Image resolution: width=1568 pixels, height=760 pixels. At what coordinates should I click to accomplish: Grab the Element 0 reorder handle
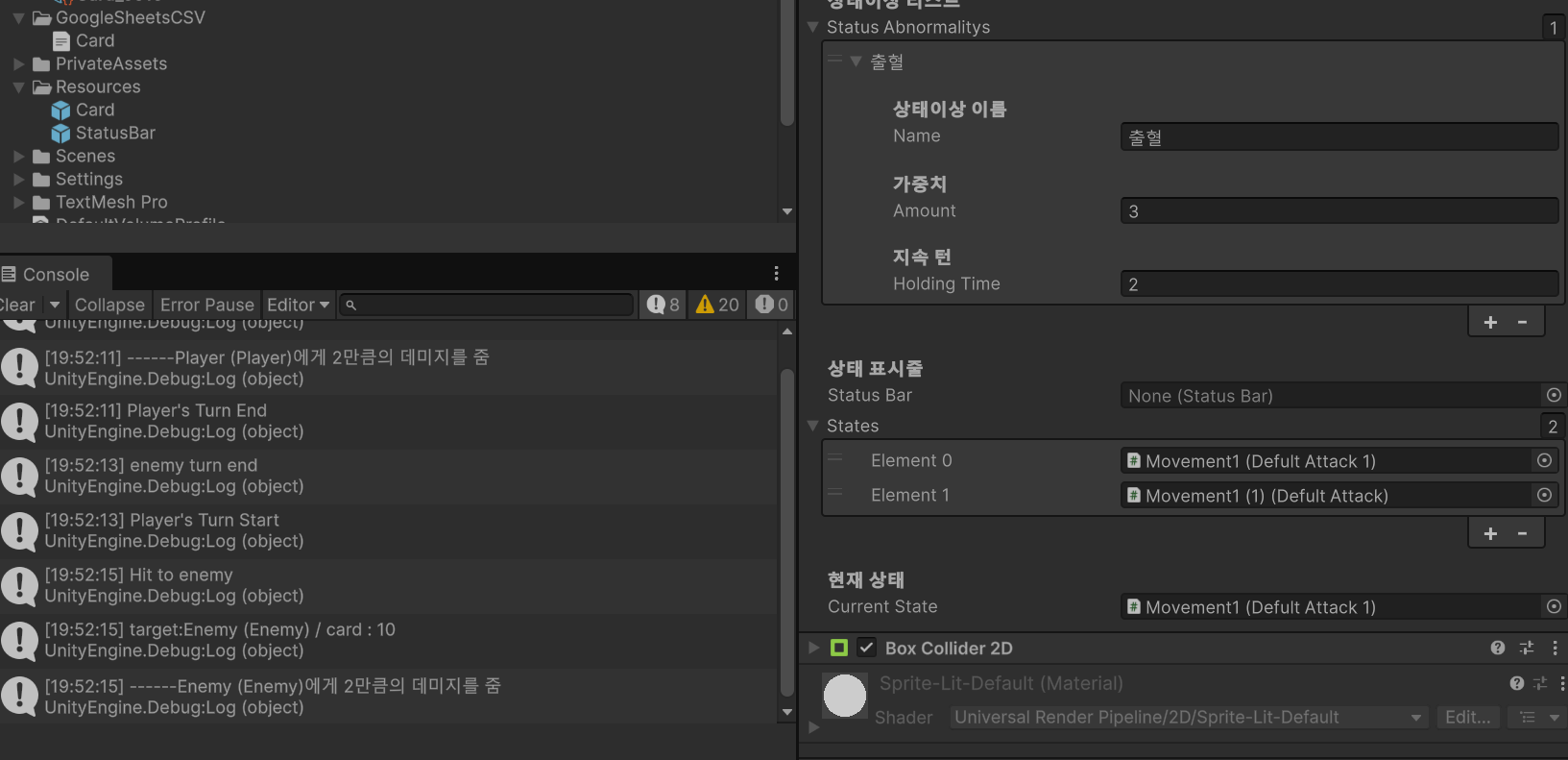[834, 459]
